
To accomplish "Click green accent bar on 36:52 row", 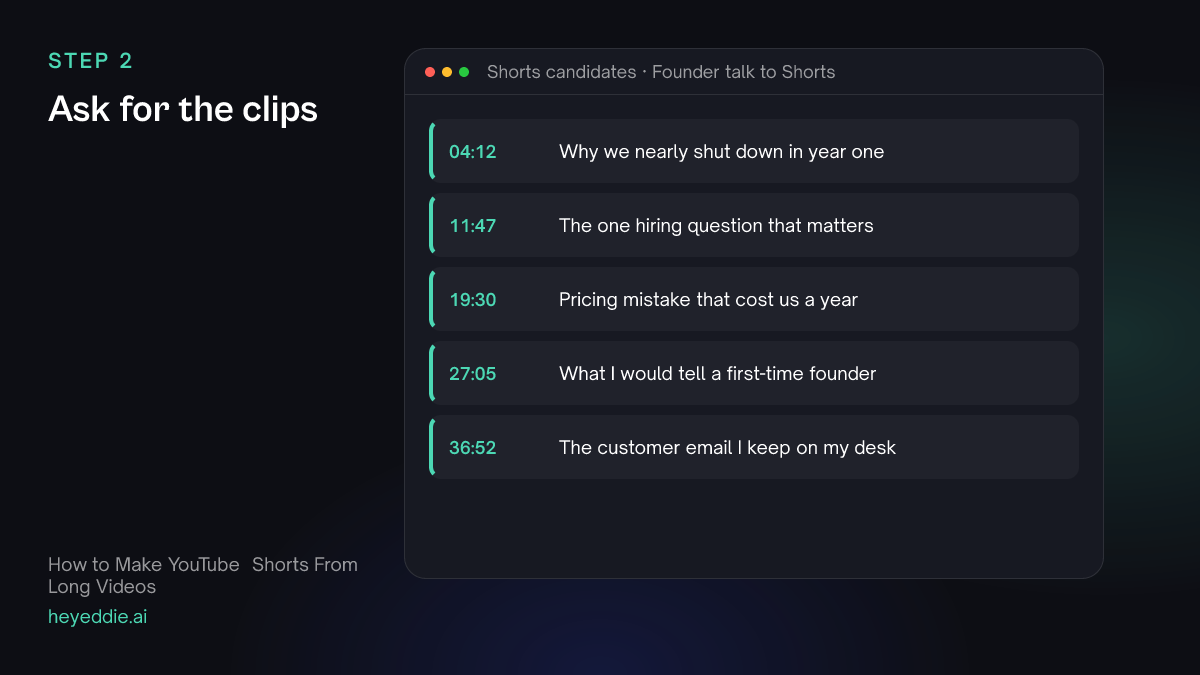I will 432,447.
